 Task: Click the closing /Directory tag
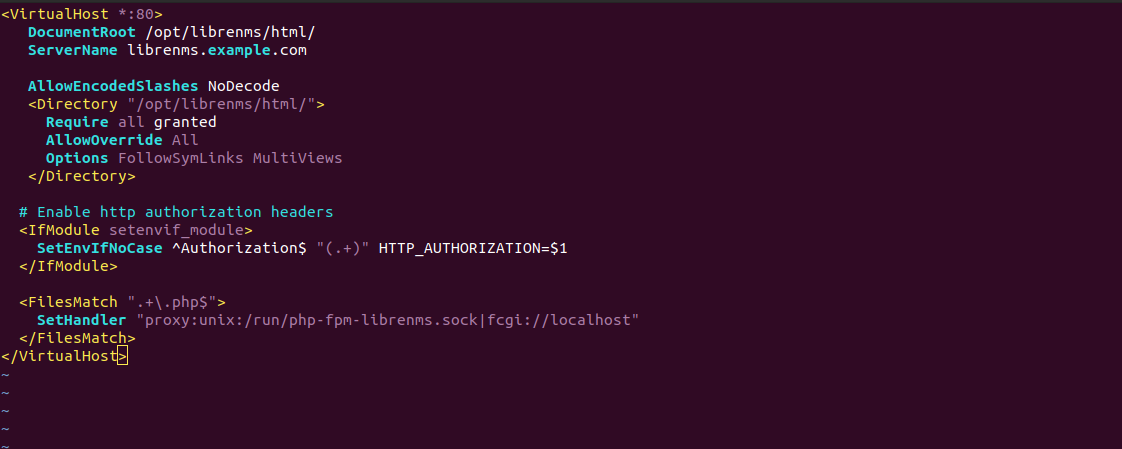pyautogui.click(x=82, y=175)
